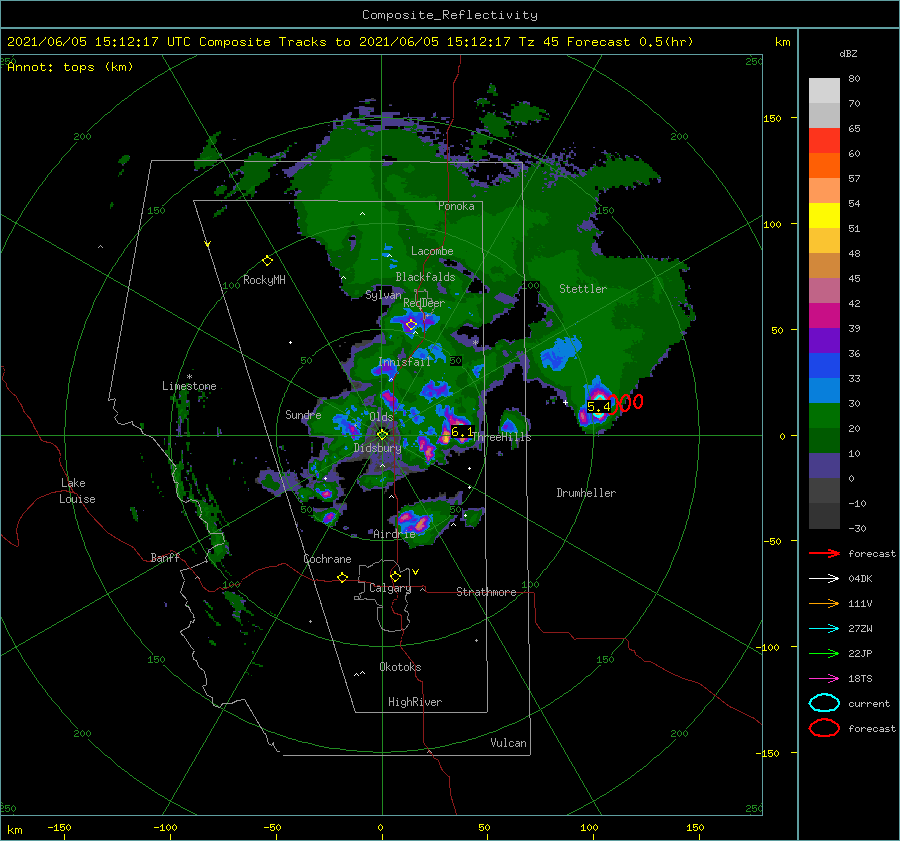900x841 pixels.
Task: Click the Okotoks town label
Action: [400, 667]
